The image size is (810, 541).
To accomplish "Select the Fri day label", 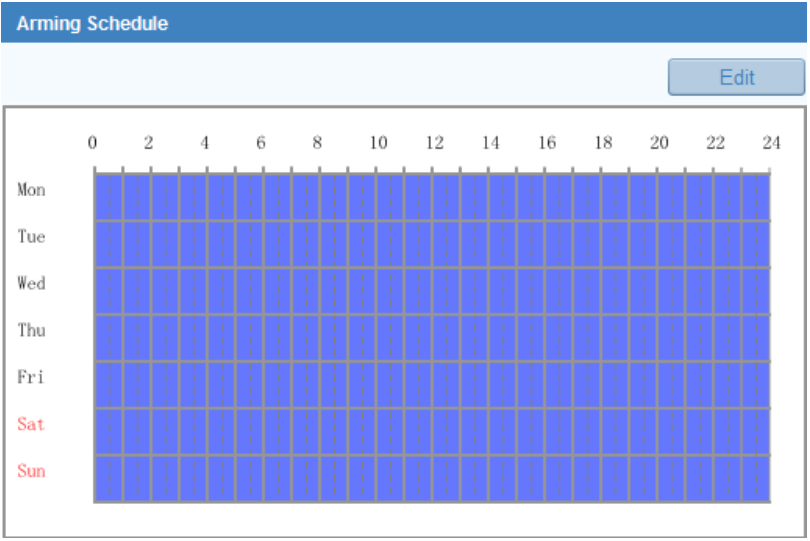I will 31,378.
